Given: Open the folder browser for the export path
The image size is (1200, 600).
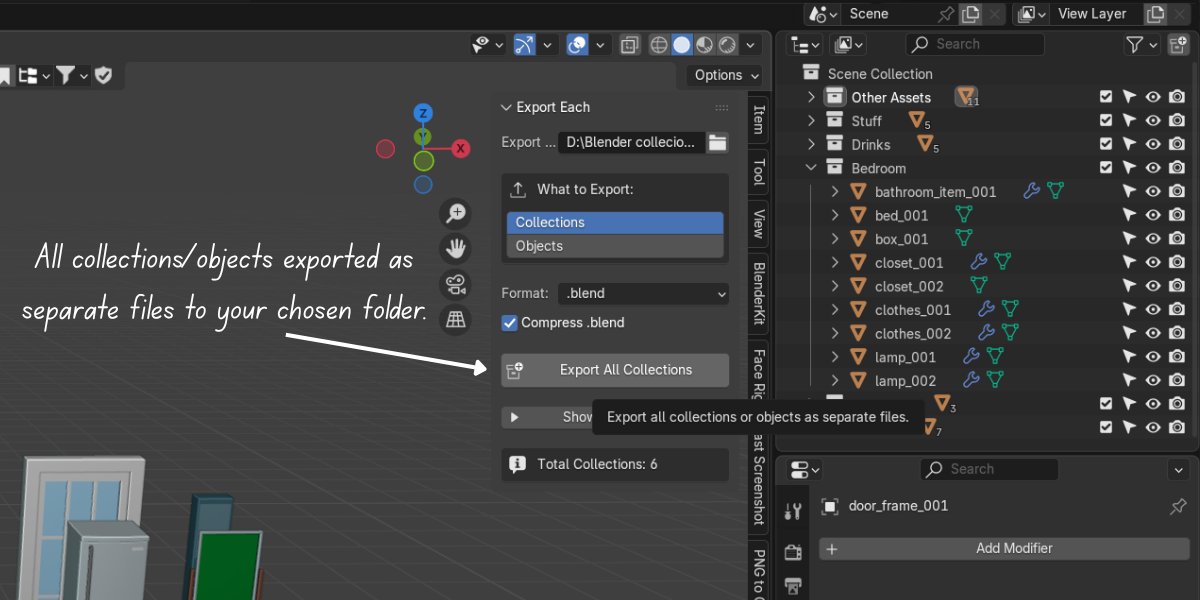Looking at the screenshot, I should coord(717,142).
